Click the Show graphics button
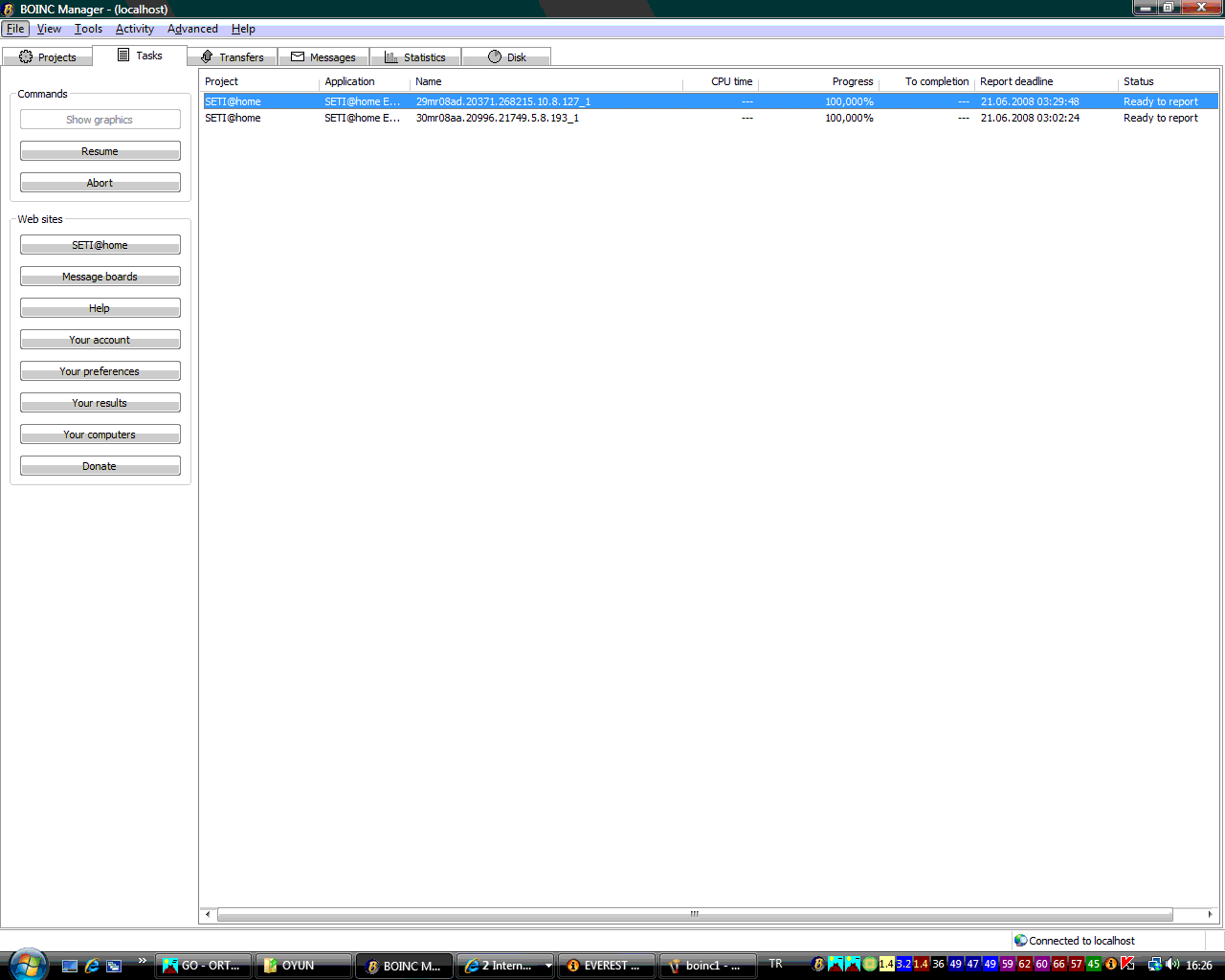 (x=100, y=120)
